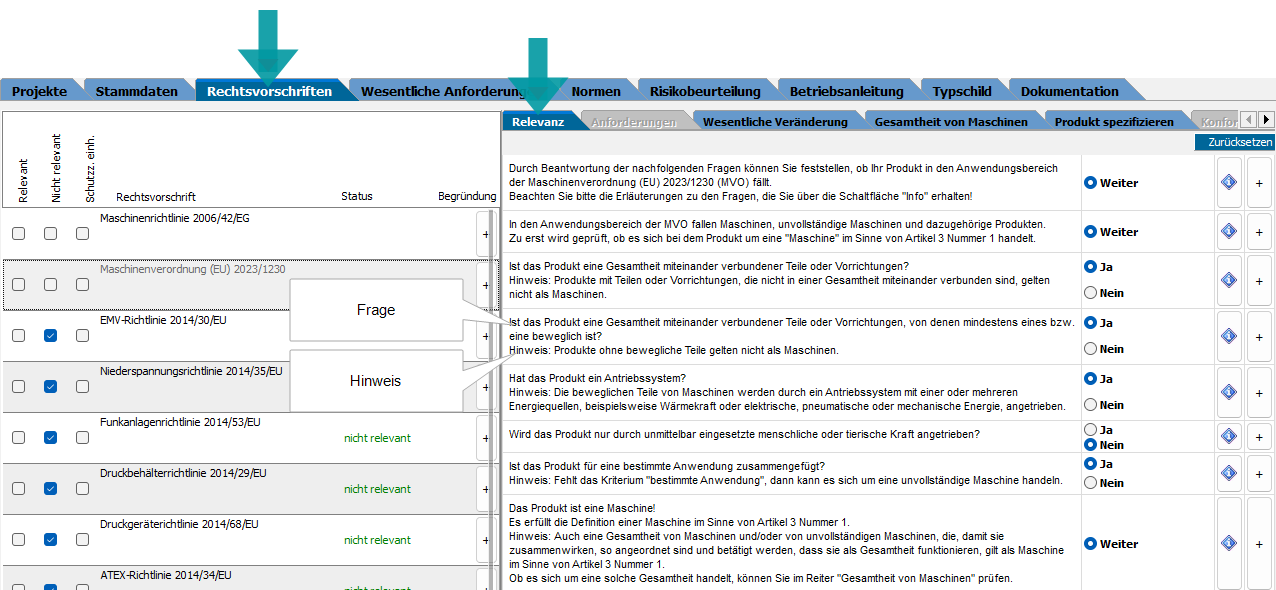The height and width of the screenshot is (590, 1276).
Task: Check 'Relevant' for Maschinenrichtlinie 2006/42/EG
Action: pyautogui.click(x=19, y=233)
